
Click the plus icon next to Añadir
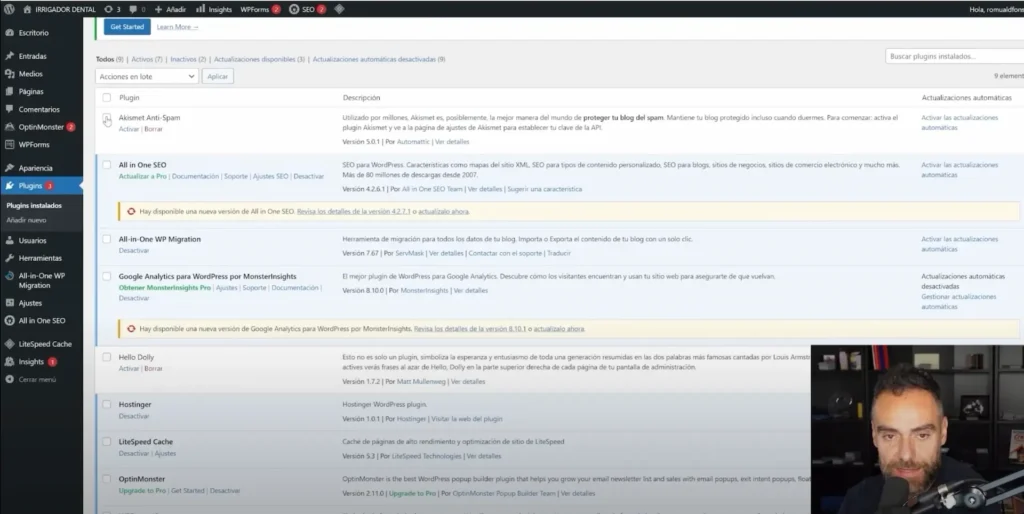pos(159,9)
